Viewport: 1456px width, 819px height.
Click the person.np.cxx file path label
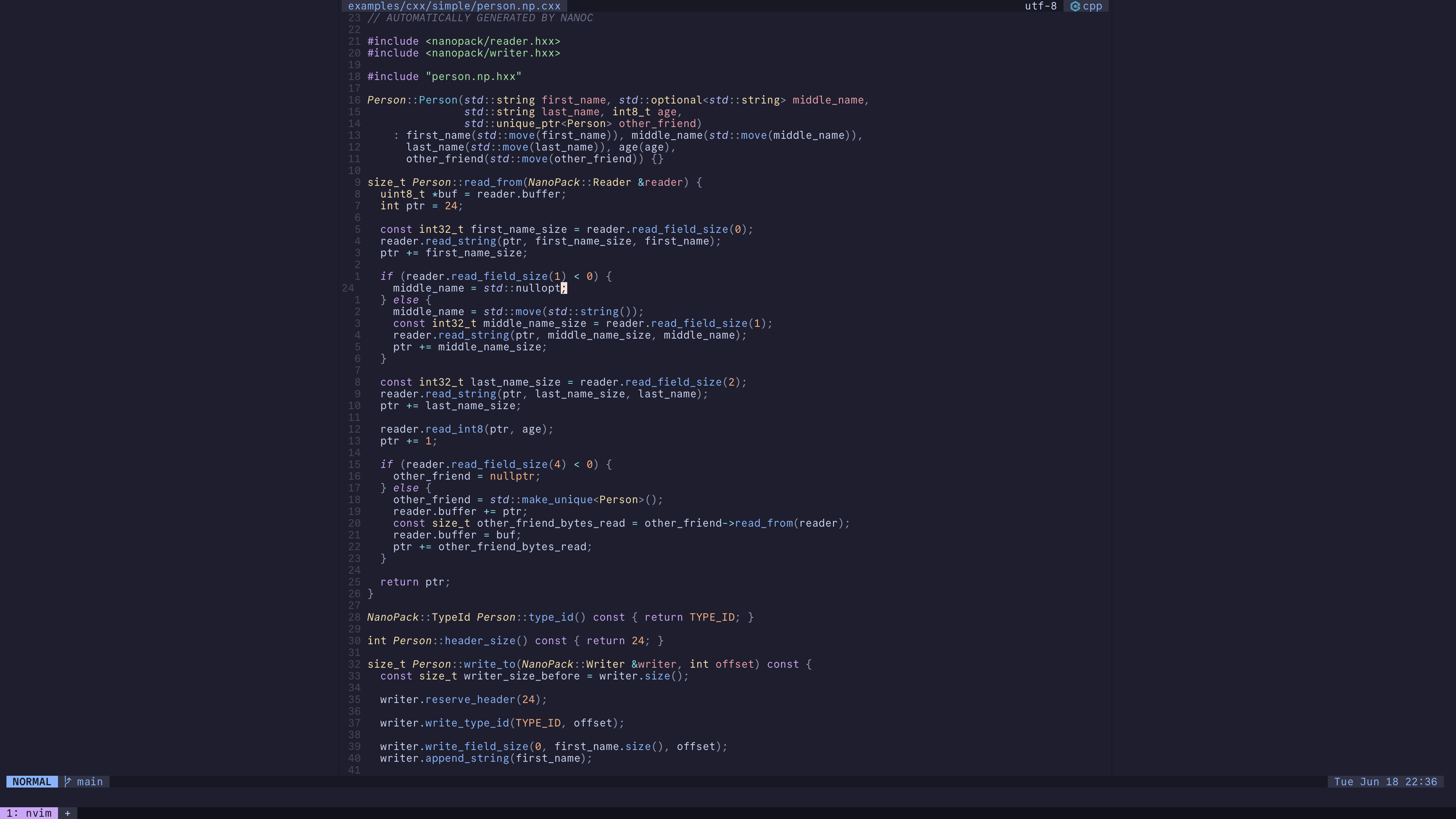[454, 6]
